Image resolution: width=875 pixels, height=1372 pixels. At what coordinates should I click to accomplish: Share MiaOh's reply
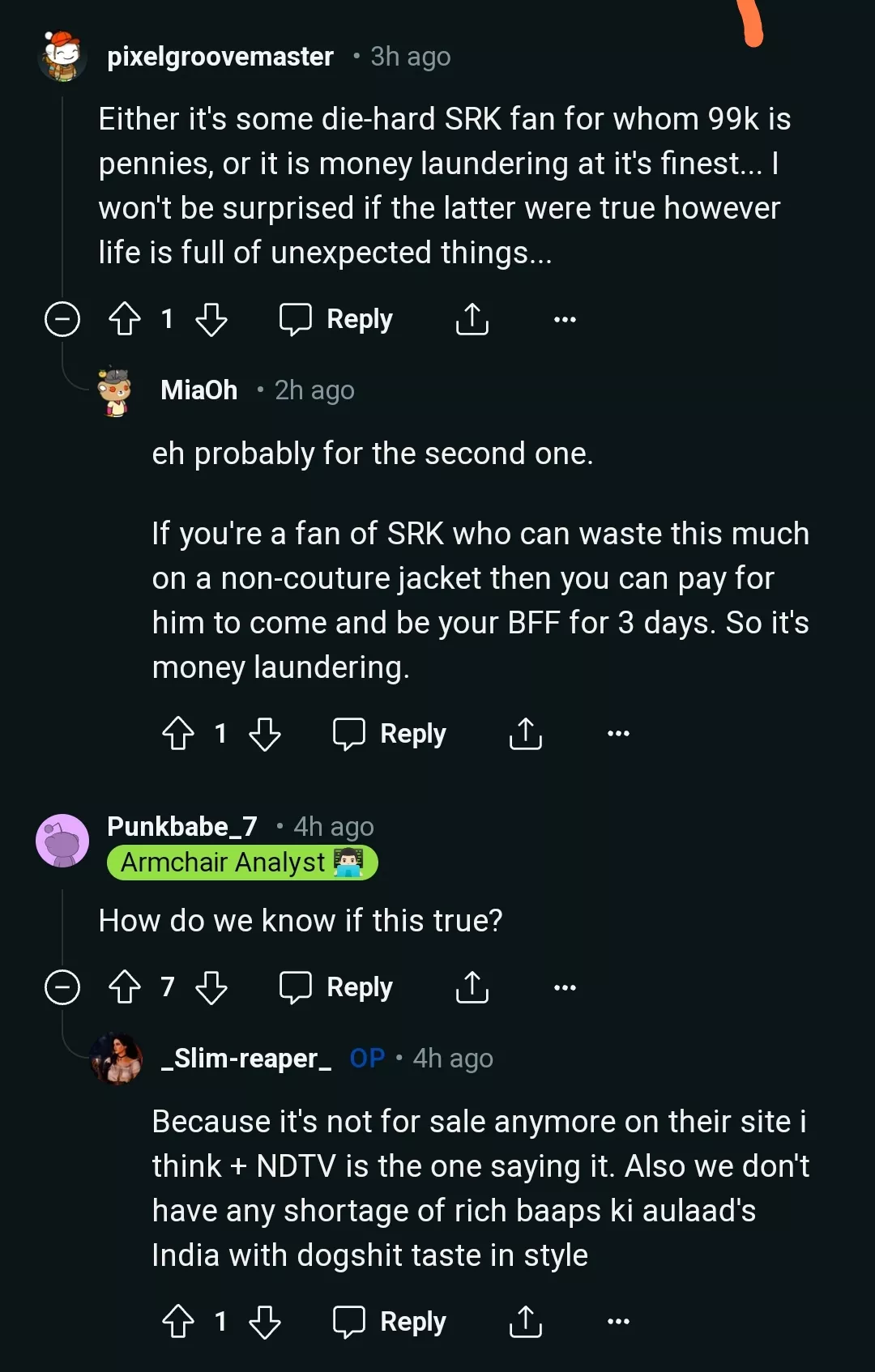click(526, 734)
